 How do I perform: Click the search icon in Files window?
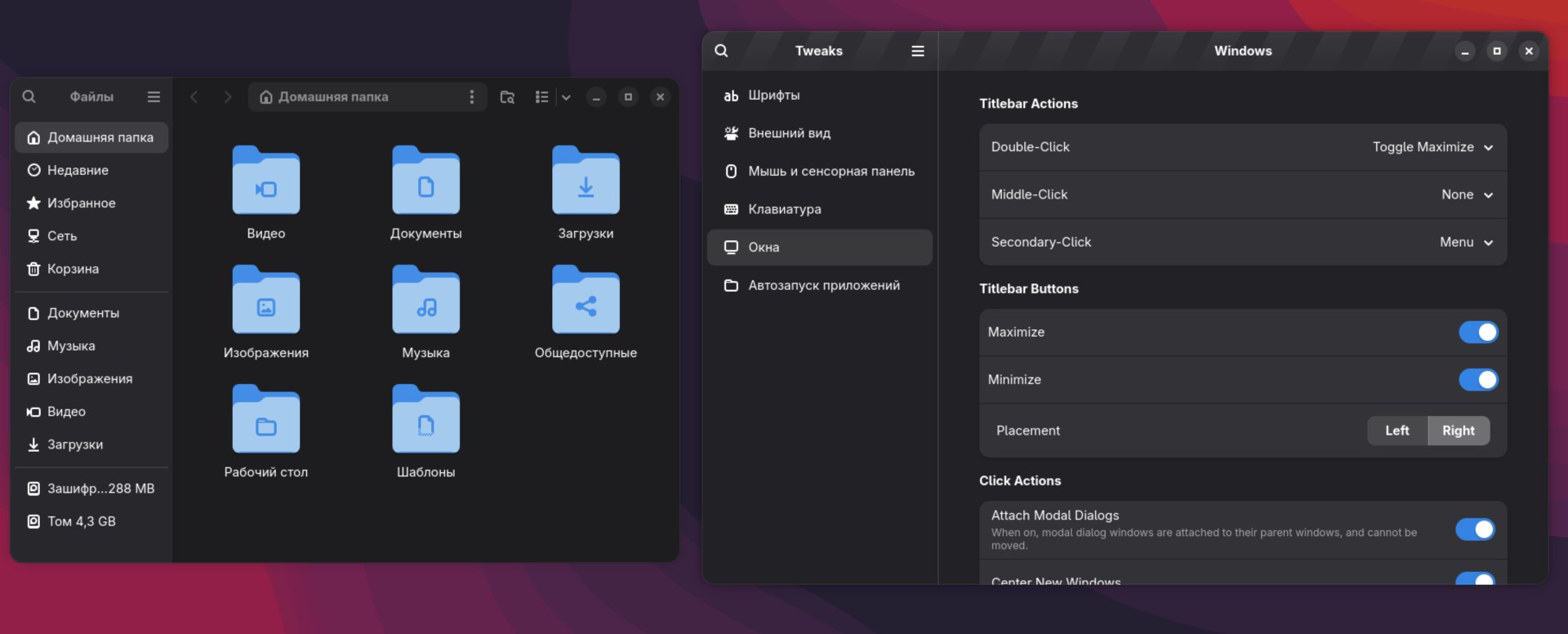click(29, 96)
